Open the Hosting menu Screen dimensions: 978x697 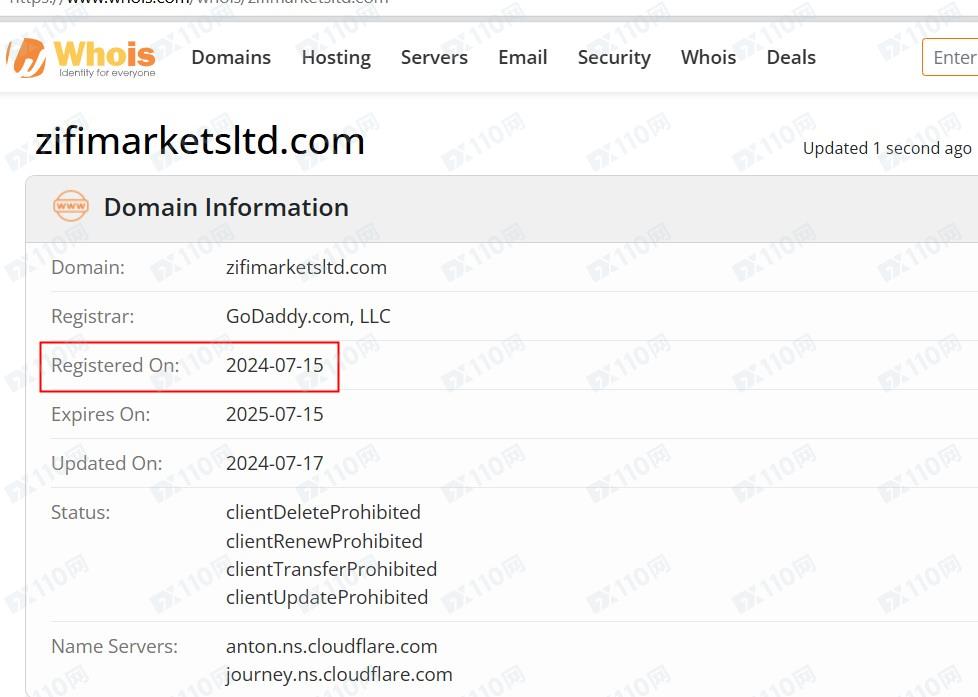point(336,57)
